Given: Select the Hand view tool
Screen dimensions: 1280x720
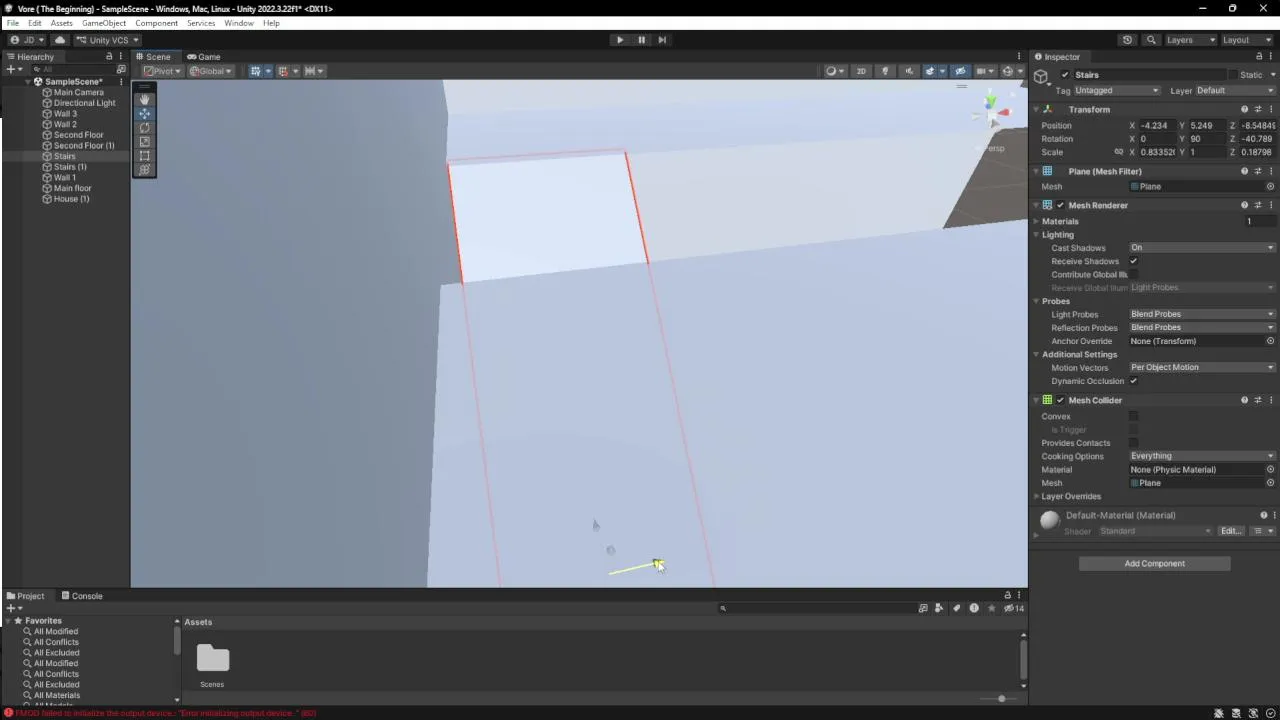Looking at the screenshot, I should pos(145,100).
